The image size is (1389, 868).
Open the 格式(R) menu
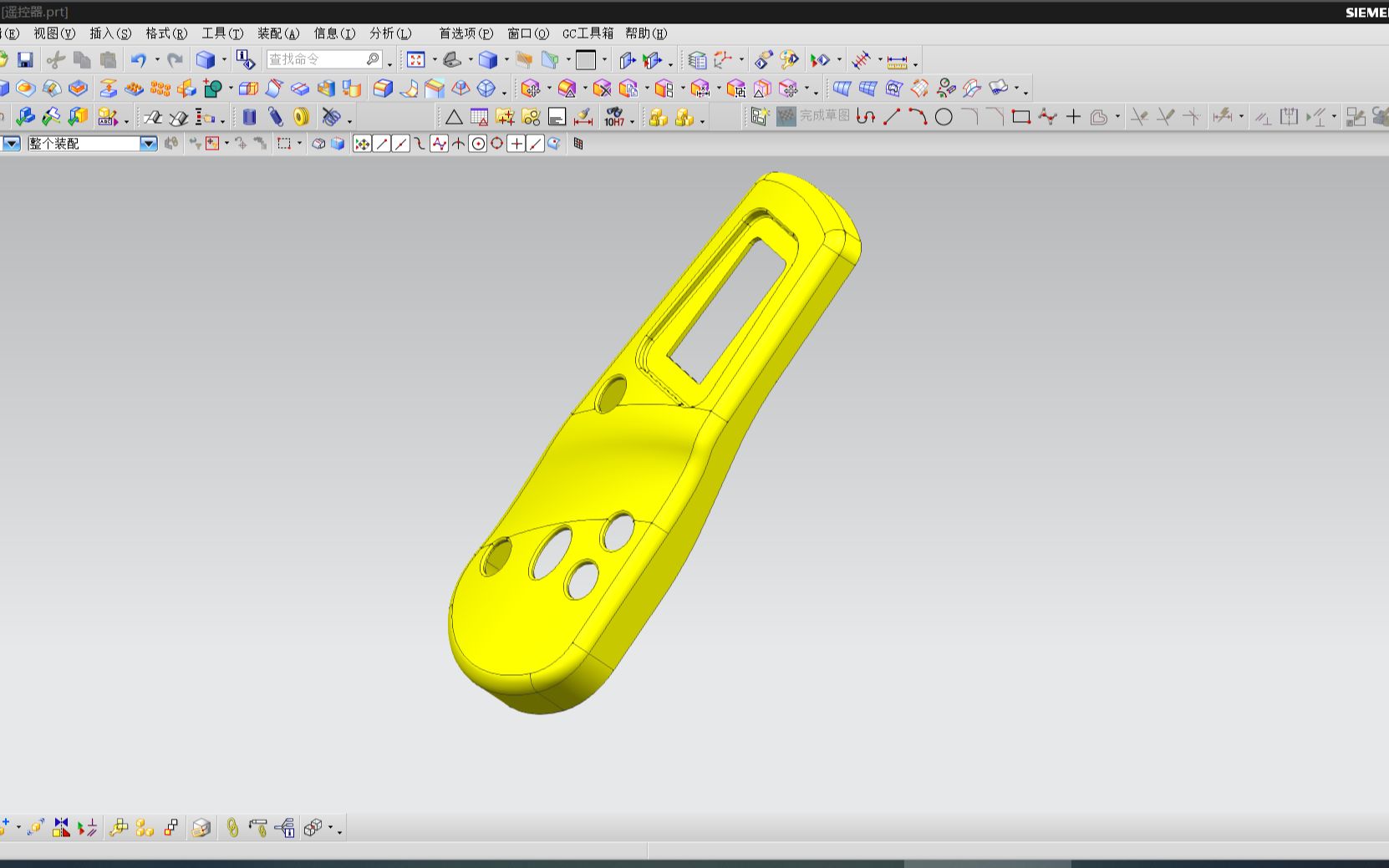click(x=166, y=33)
